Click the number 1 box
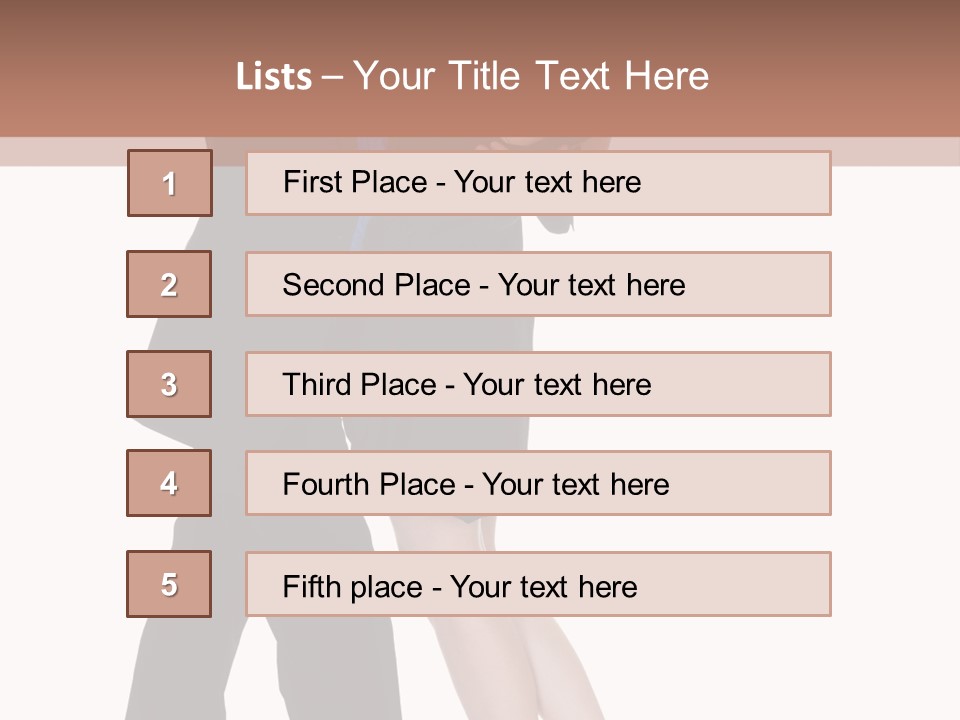The height and width of the screenshot is (720, 960). pyautogui.click(x=169, y=183)
